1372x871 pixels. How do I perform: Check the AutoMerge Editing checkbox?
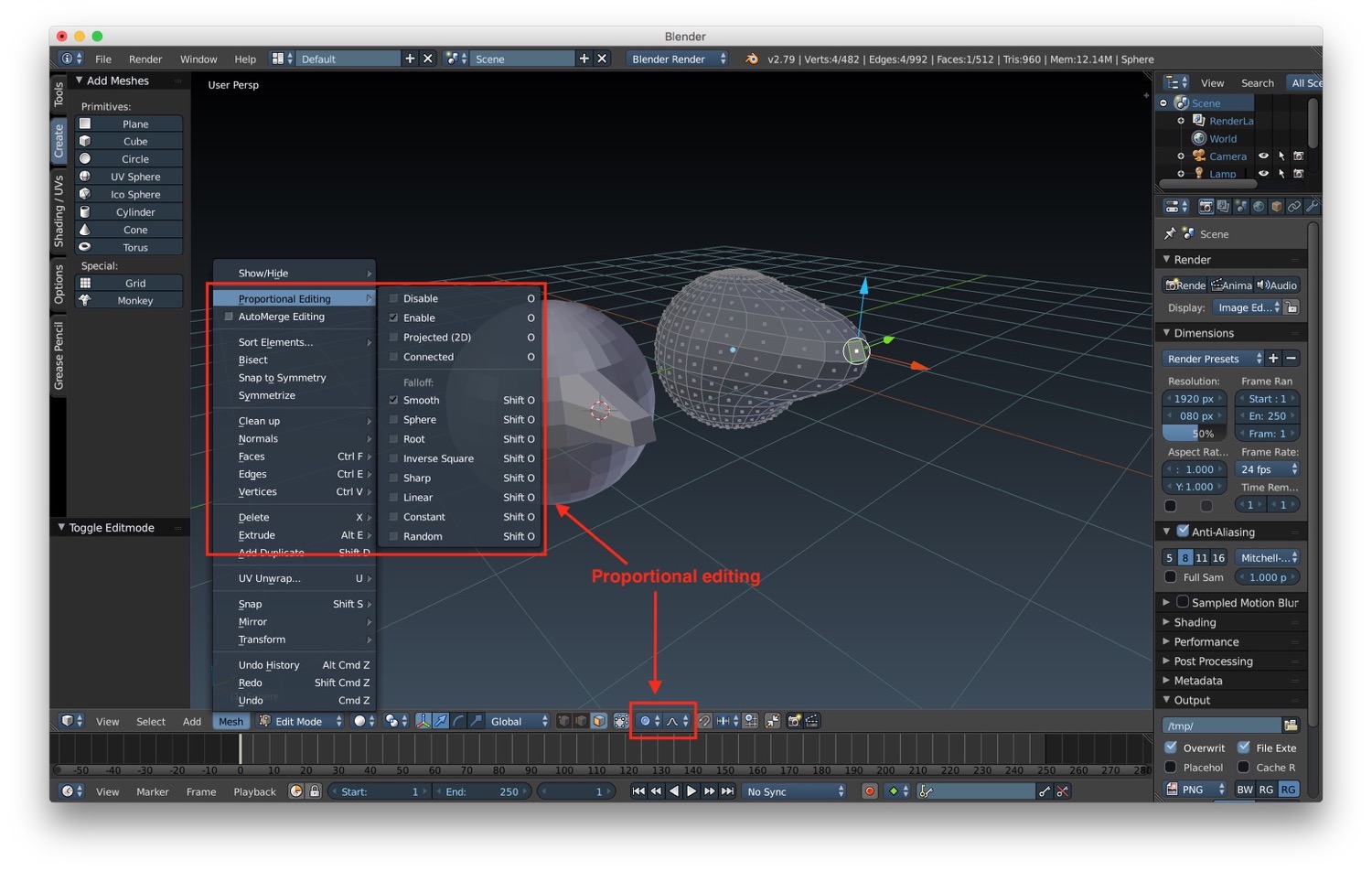tap(229, 317)
